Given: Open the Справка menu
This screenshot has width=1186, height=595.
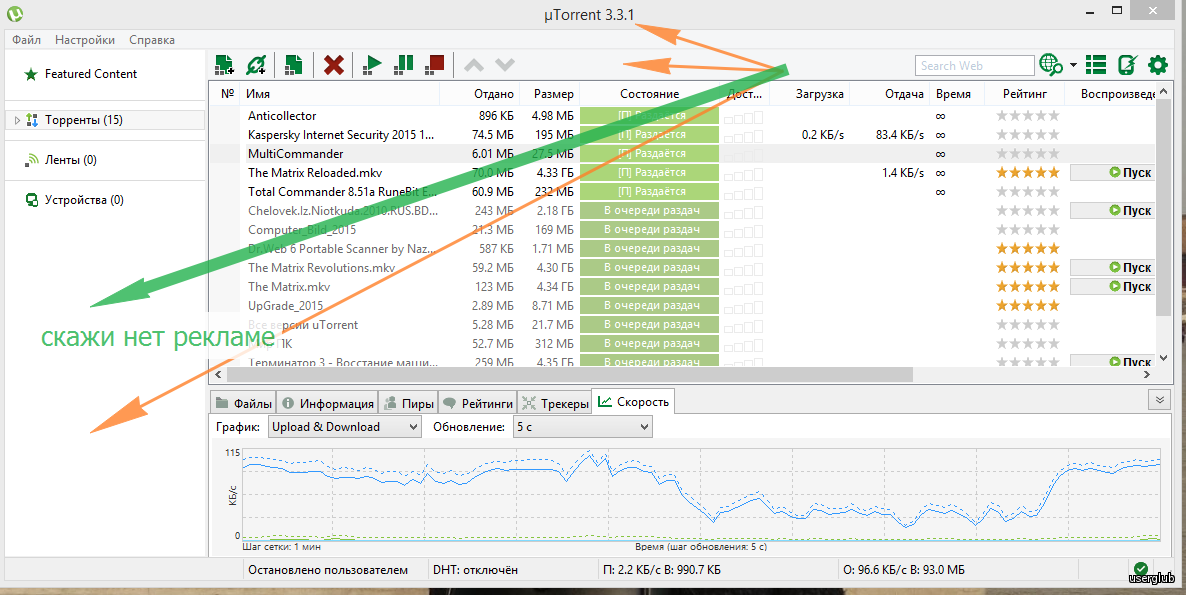Looking at the screenshot, I should click(x=152, y=40).
